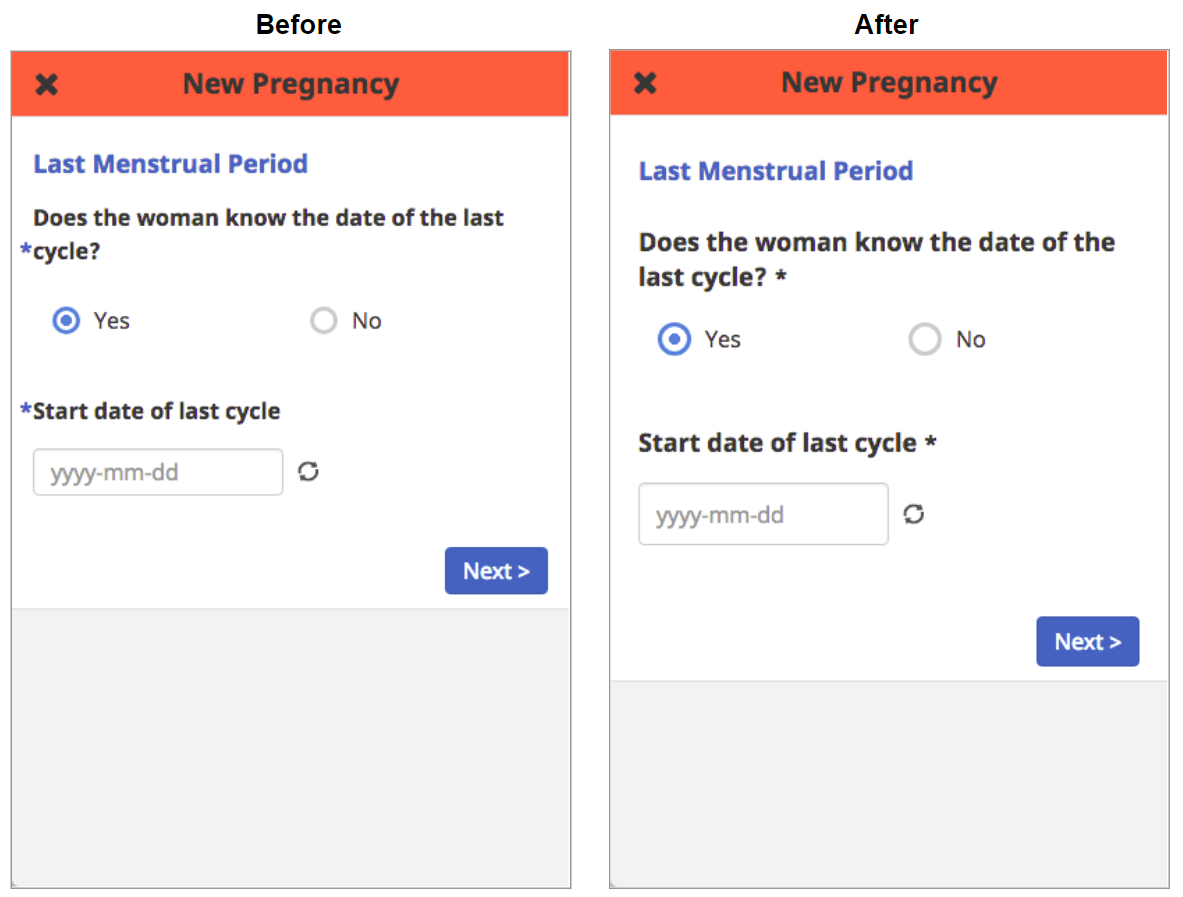Viewport: 1183px width, 897px height.
Task: Click the yyyy-mm-dd date field in After panel
Action: click(763, 514)
